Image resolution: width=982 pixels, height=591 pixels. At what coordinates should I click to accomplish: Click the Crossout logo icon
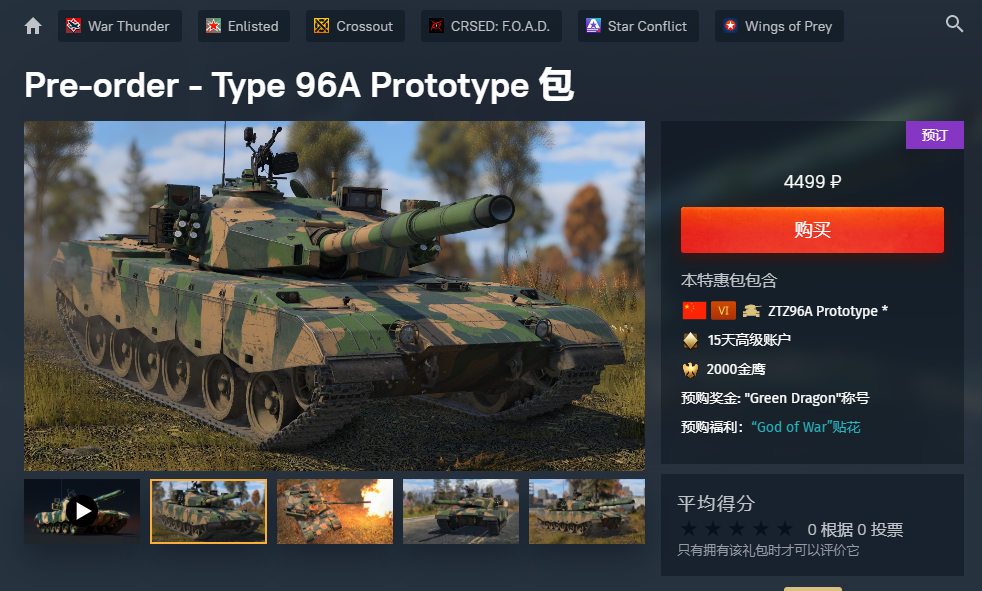click(x=321, y=26)
